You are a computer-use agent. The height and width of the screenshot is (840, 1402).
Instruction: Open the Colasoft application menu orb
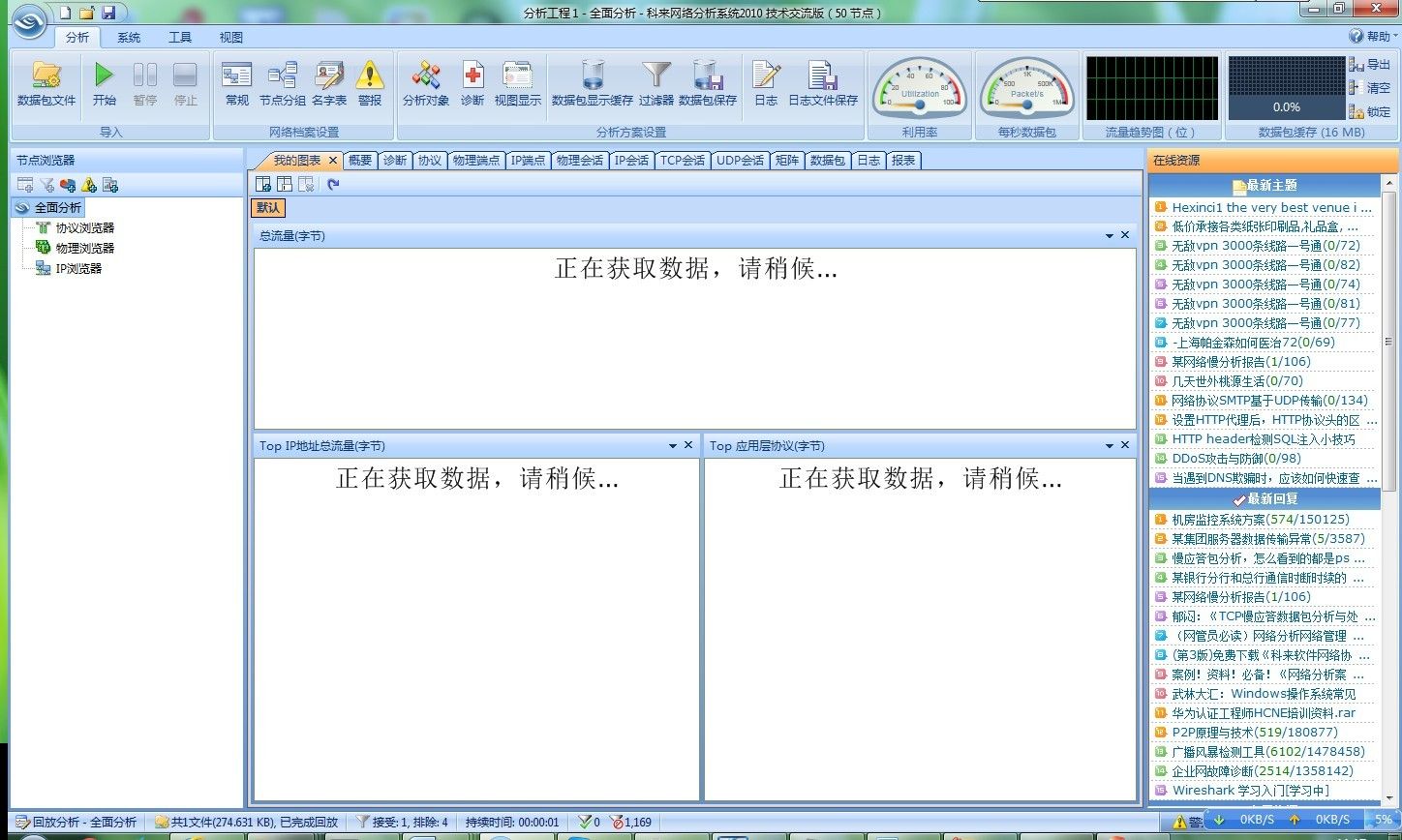[28, 21]
